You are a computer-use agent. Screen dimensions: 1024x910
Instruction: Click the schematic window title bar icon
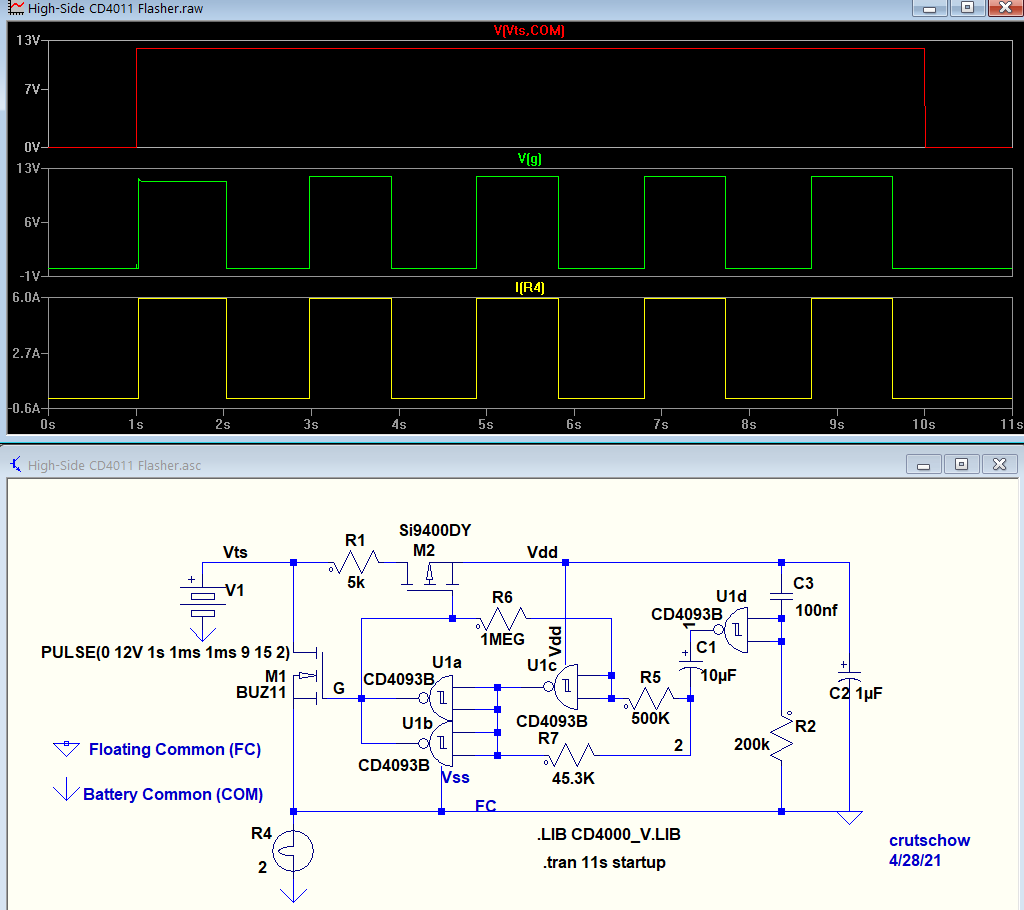[x=16, y=464]
